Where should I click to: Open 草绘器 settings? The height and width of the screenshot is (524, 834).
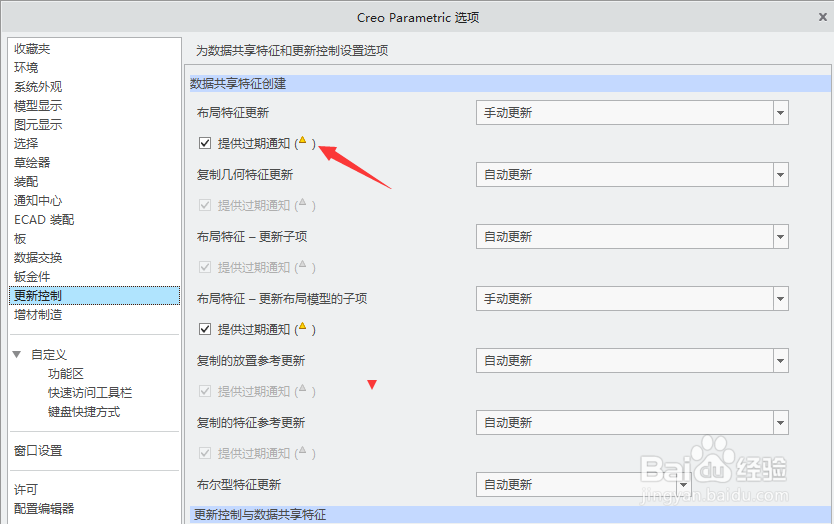[32, 163]
